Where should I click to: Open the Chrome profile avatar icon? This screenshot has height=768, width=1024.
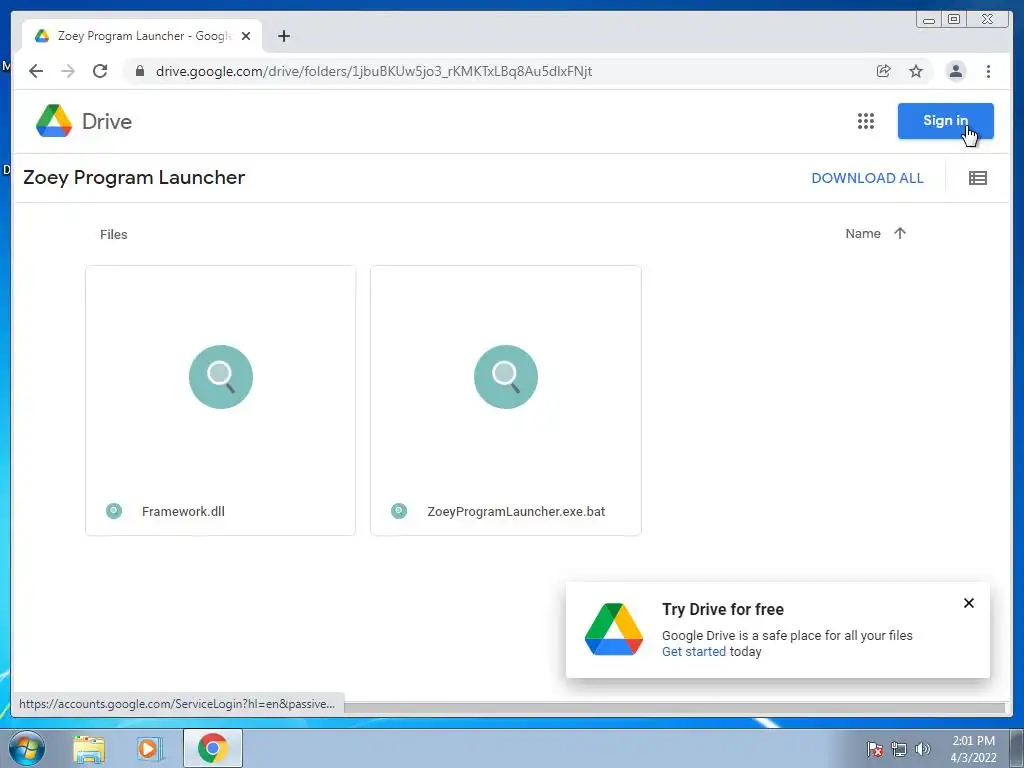[x=955, y=71]
